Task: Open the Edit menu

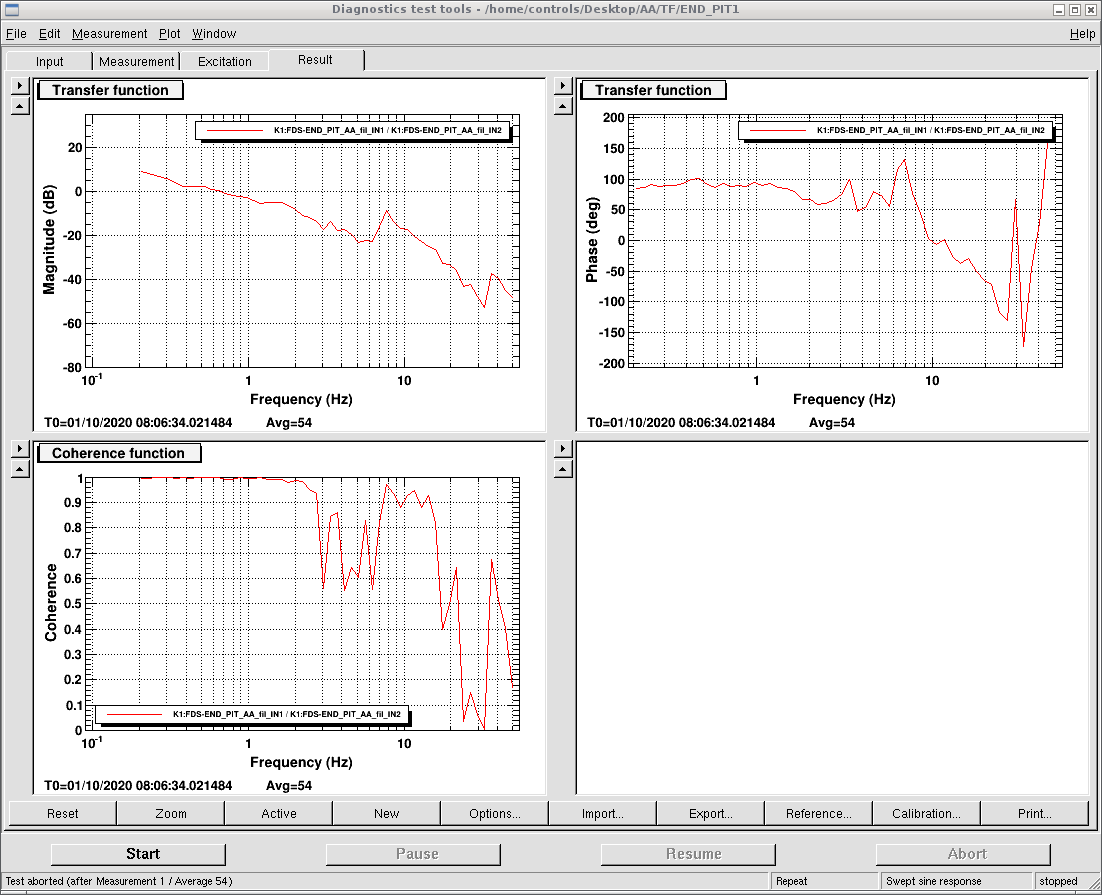Action: (x=49, y=34)
